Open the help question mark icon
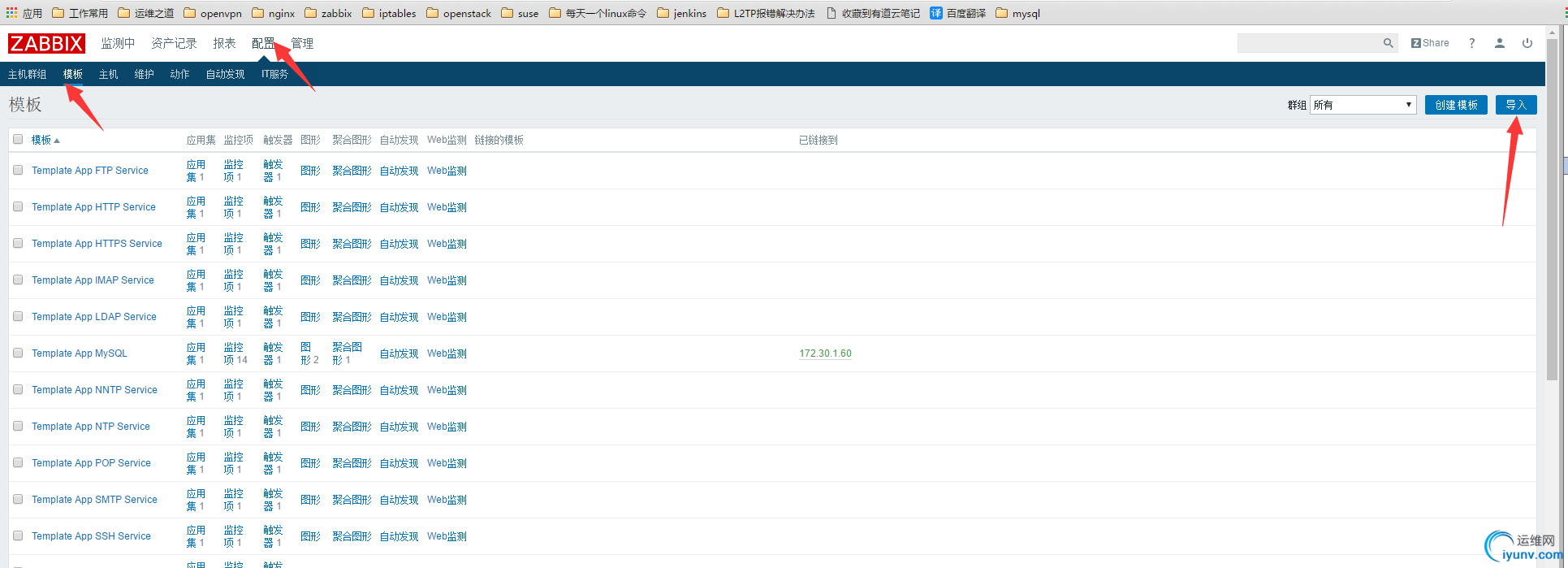Viewport: 1568px width, 568px height. pos(1471,43)
